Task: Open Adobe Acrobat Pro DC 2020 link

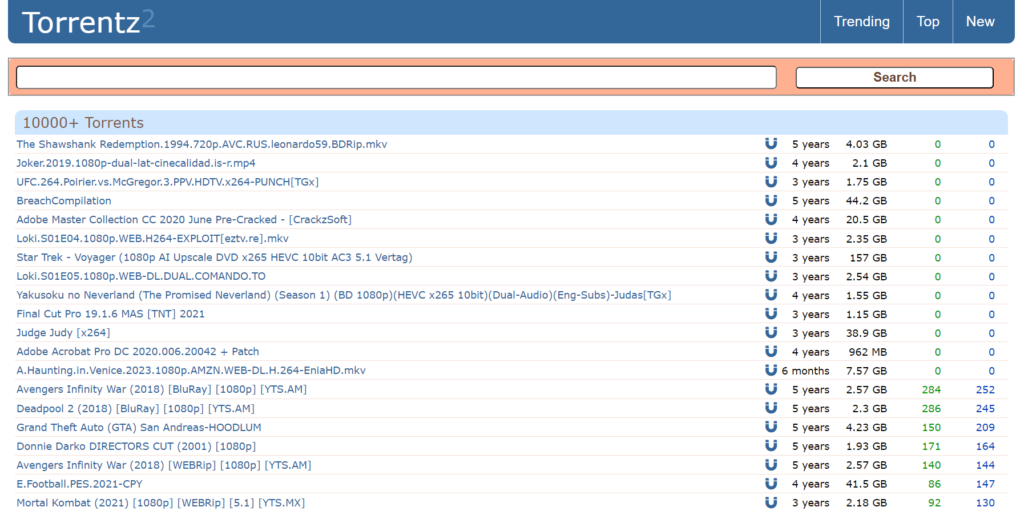Action: [x=138, y=352]
